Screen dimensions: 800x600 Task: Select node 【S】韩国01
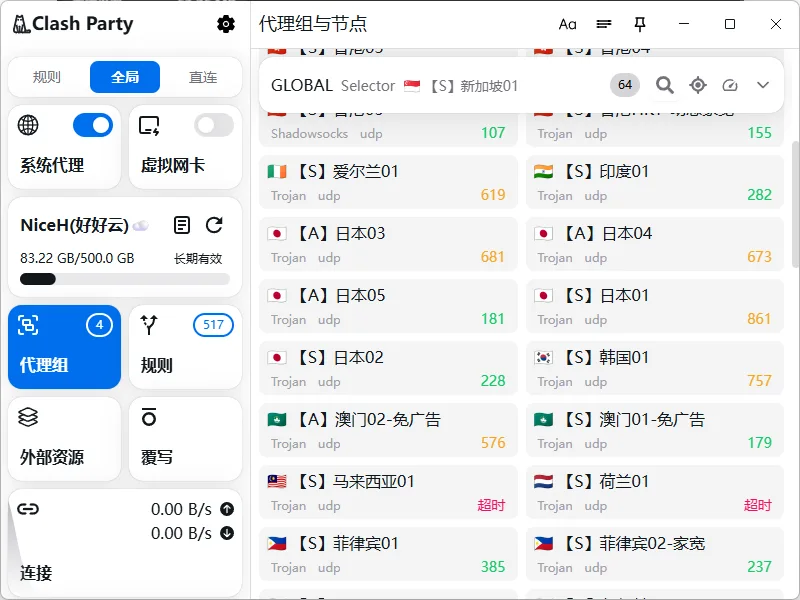[x=655, y=368]
